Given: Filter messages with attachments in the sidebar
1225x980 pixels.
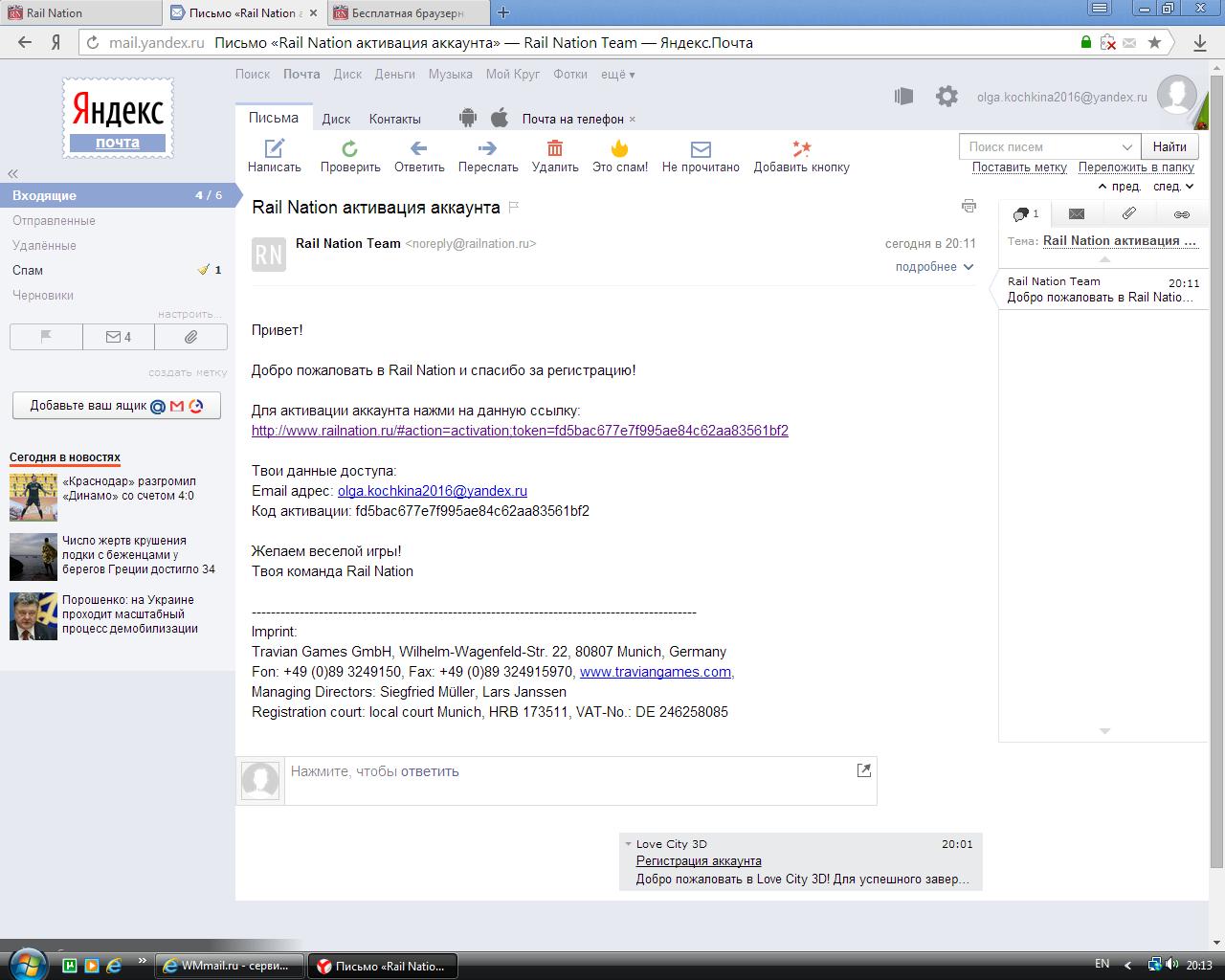Looking at the screenshot, I should tap(191, 337).
